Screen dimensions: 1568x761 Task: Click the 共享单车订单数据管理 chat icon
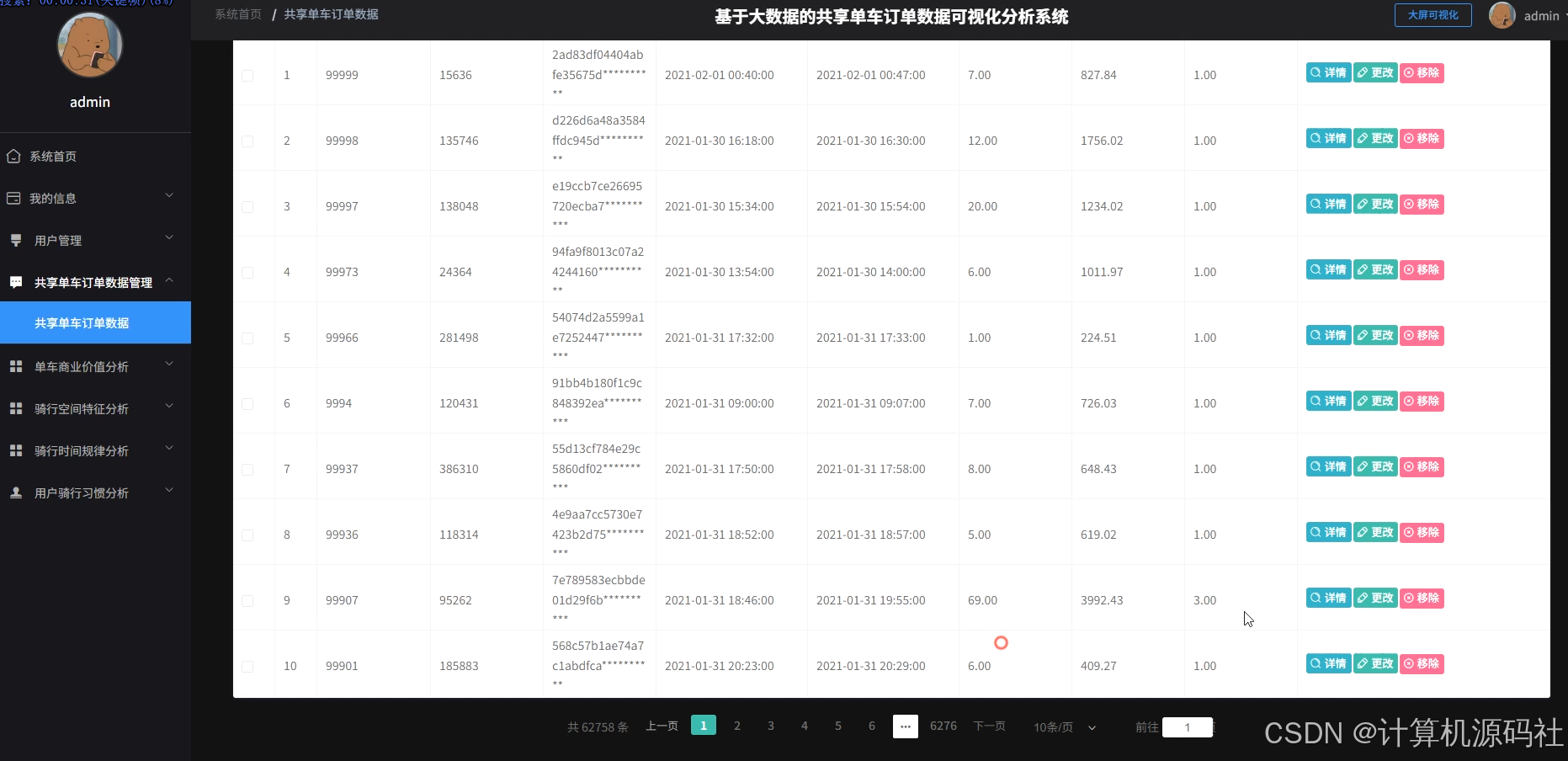(x=16, y=283)
